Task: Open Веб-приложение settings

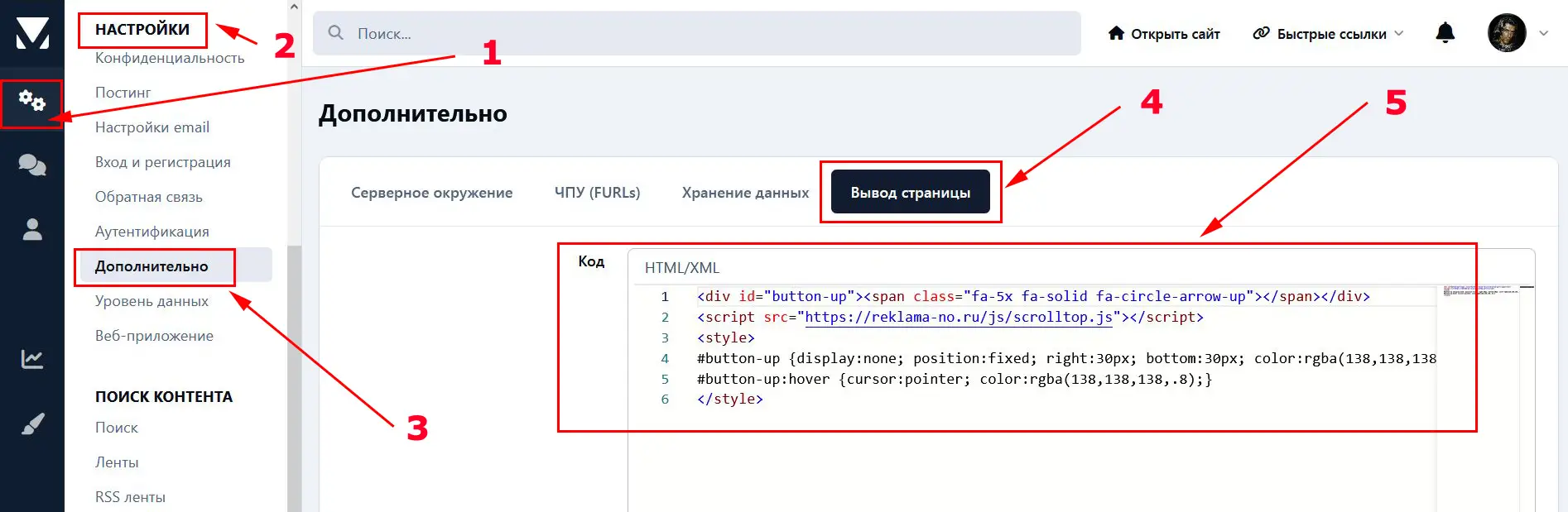Action: pyautogui.click(x=154, y=336)
